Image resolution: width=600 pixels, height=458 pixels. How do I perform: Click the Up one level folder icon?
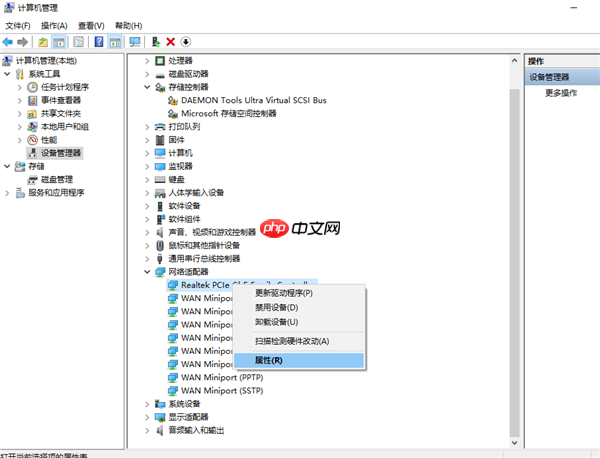point(43,42)
